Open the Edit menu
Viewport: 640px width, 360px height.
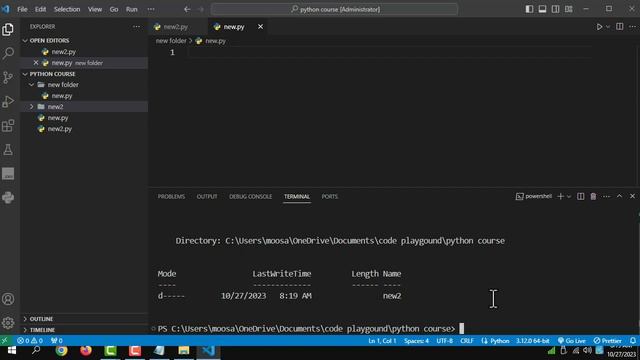tap(40, 9)
